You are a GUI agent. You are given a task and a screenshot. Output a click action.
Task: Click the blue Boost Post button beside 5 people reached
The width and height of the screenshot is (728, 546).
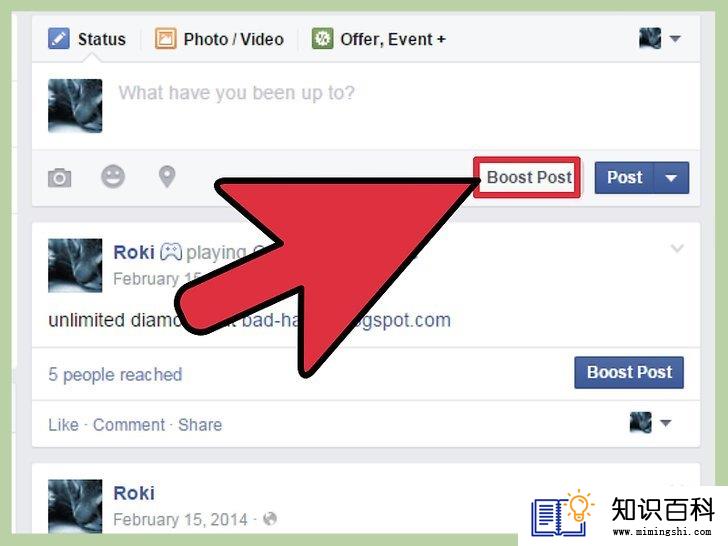pyautogui.click(x=629, y=372)
